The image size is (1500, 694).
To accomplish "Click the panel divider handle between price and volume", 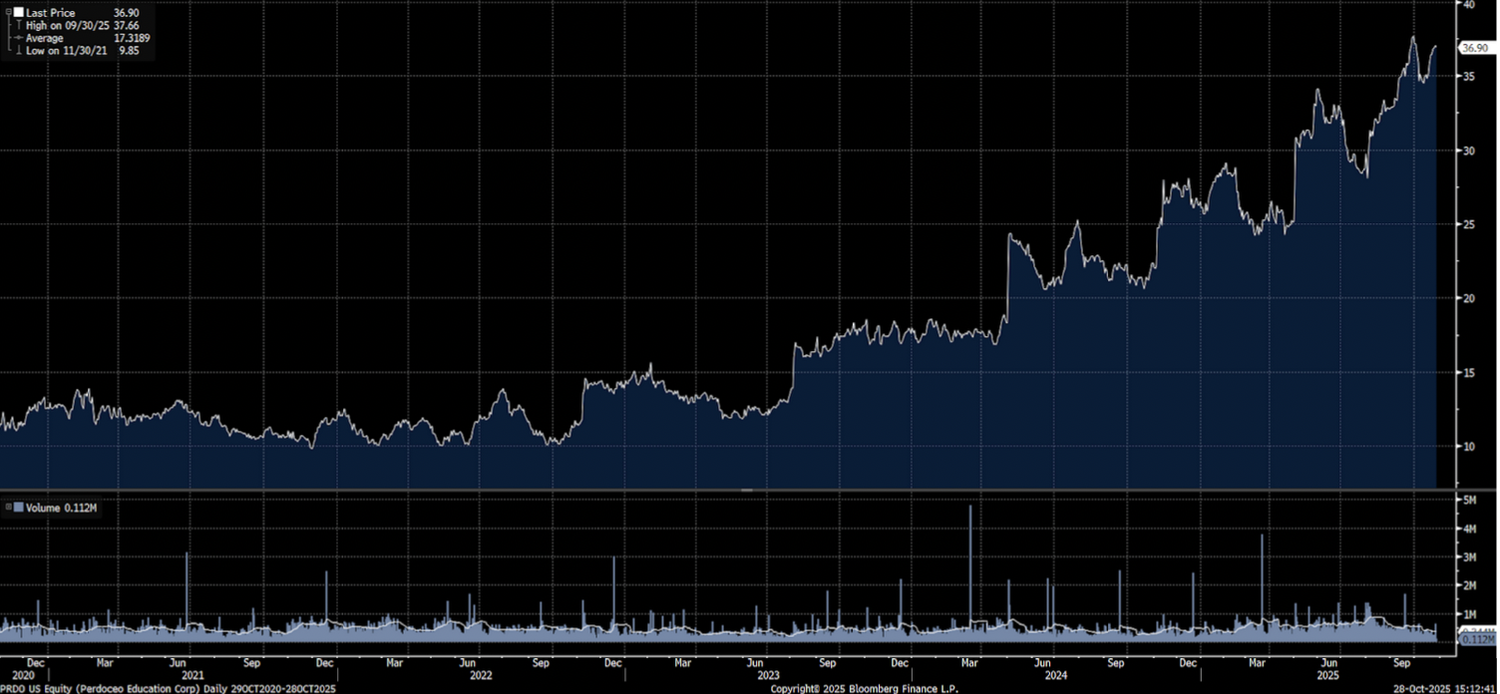I will tap(745, 490).
